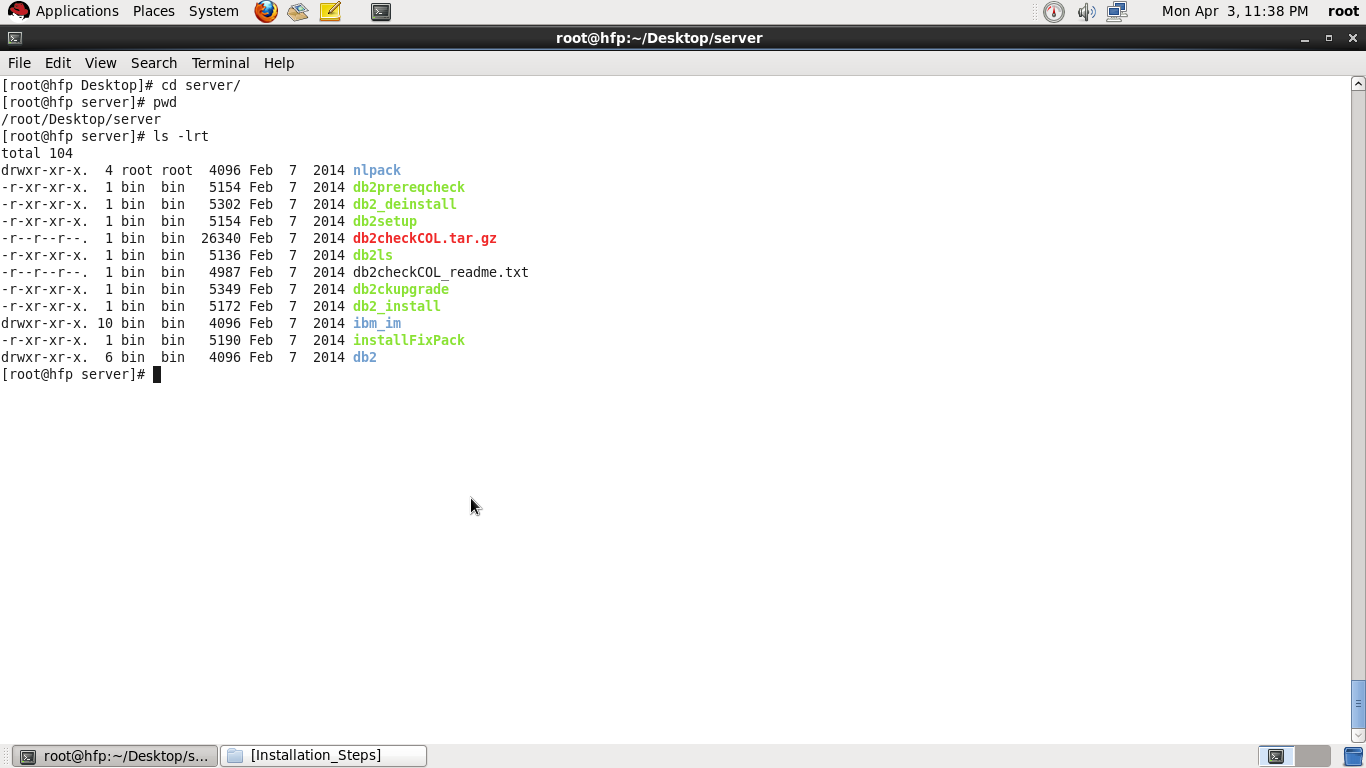Click the db2setup file name
The image size is (1366, 768).
[x=385, y=221]
